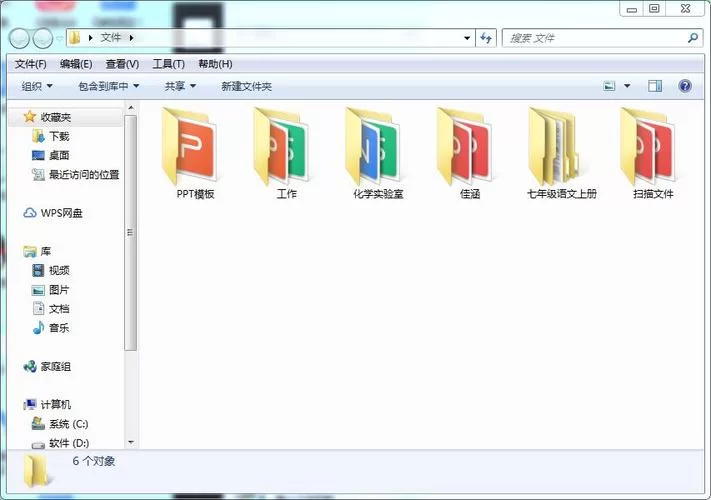Click the 家庭组 homegroup icon

(x=30, y=366)
